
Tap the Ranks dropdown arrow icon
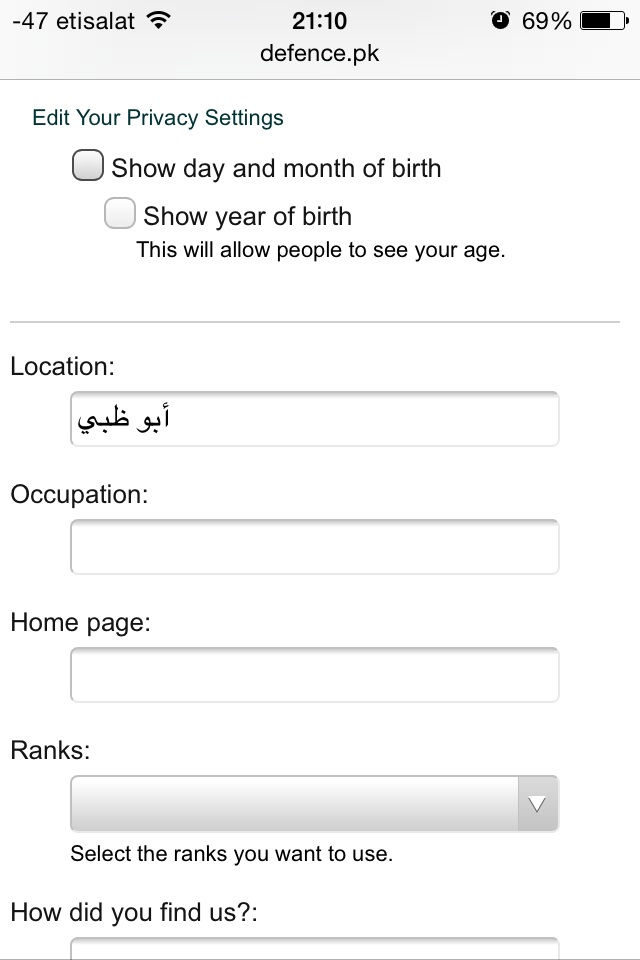(x=537, y=803)
